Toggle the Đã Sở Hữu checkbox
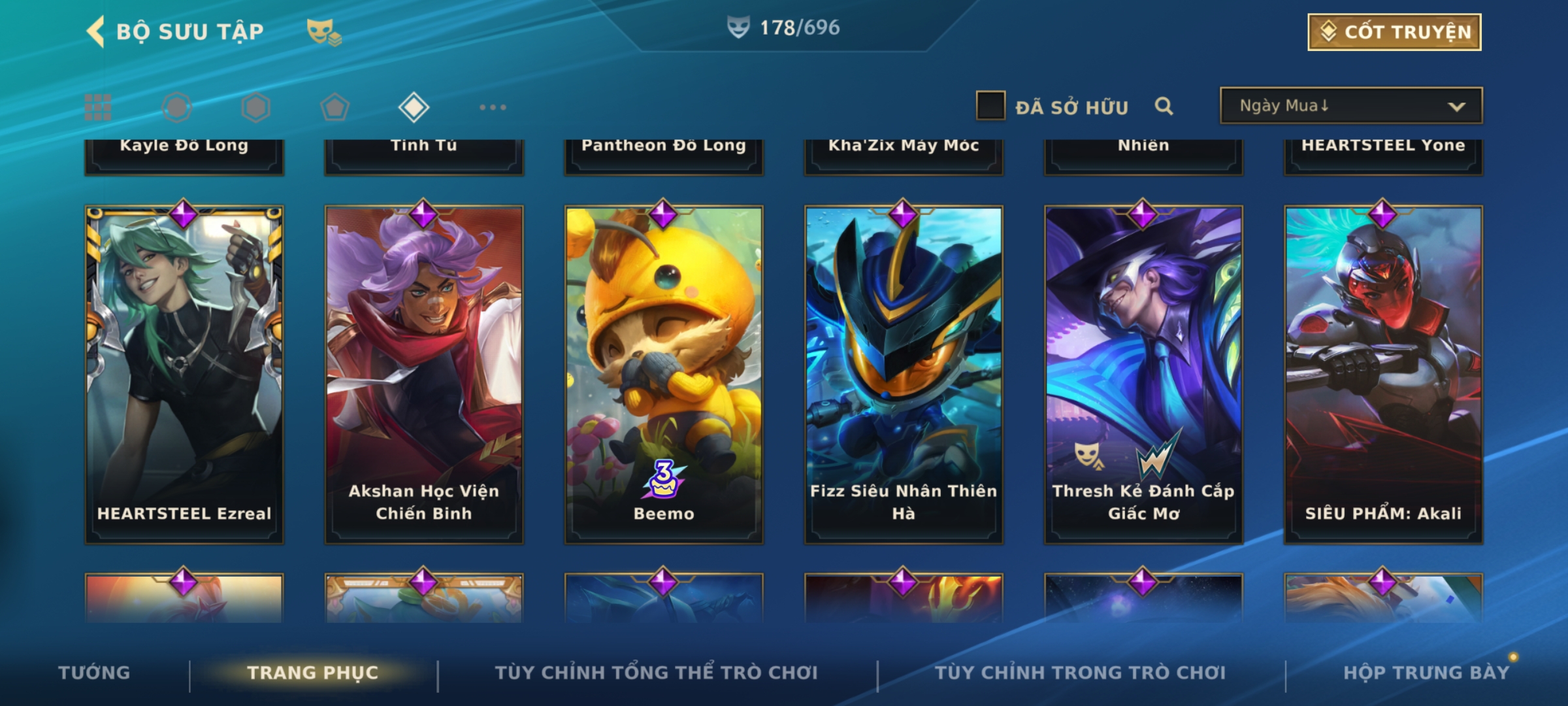This screenshot has width=1568, height=706. [990, 106]
